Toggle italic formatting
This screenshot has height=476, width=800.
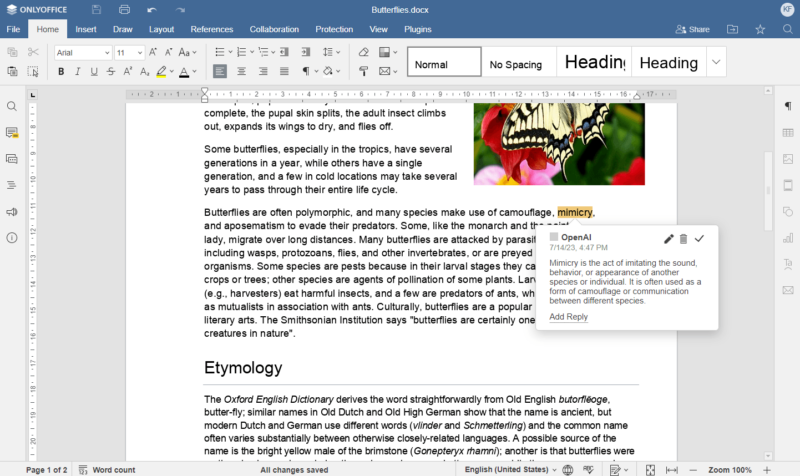click(77, 72)
